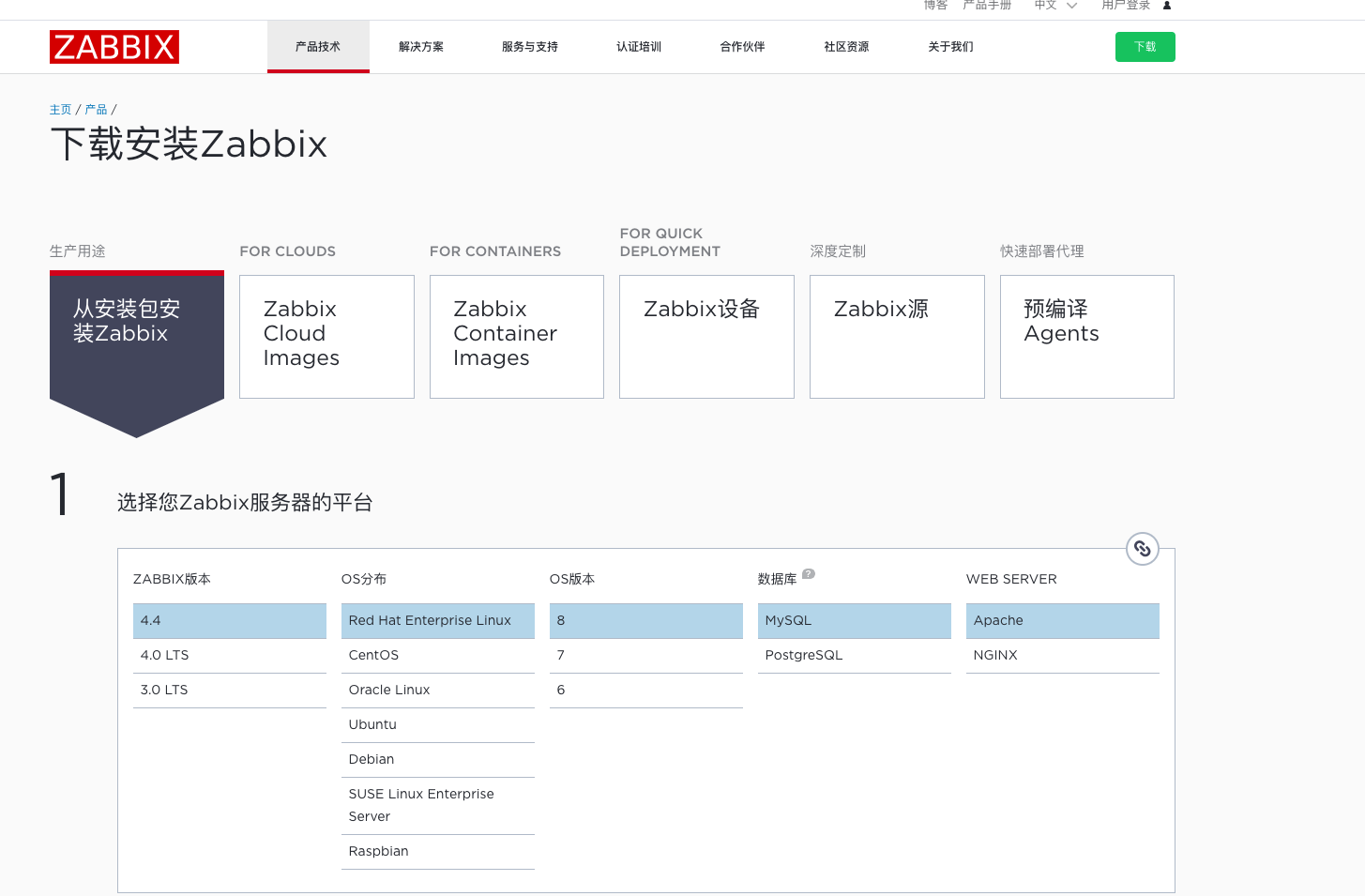Choose Debian as OS distribution
Image resolution: width=1365 pixels, height=896 pixels.
(437, 759)
